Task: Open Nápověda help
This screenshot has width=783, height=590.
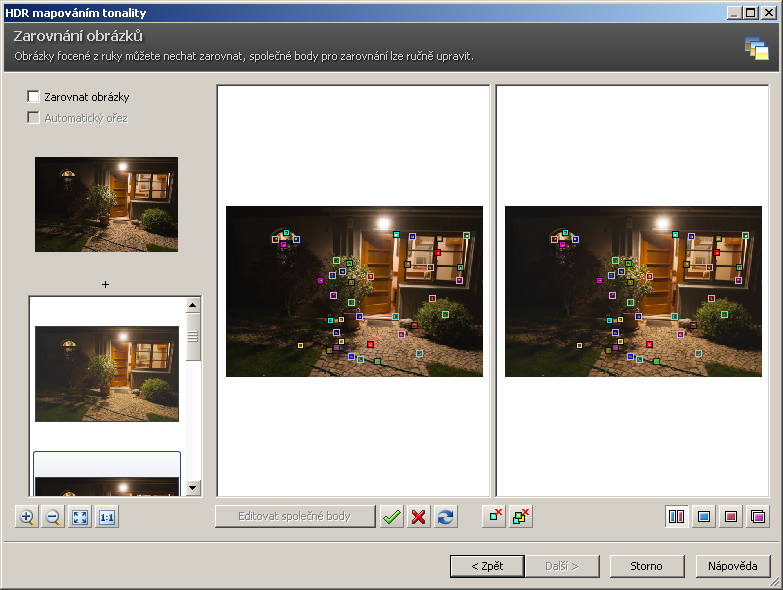Action: 733,566
